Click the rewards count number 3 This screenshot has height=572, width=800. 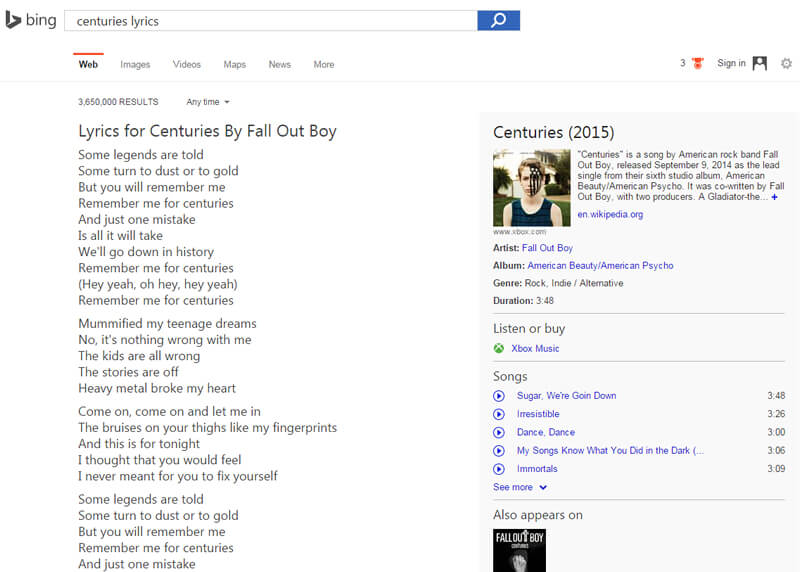[683, 63]
